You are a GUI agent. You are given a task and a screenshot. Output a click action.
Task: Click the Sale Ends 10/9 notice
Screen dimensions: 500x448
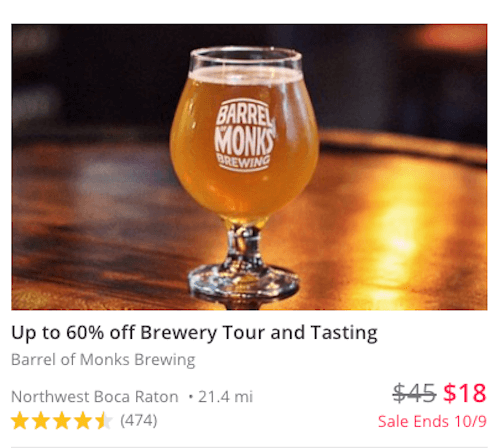pyautogui.click(x=432, y=421)
